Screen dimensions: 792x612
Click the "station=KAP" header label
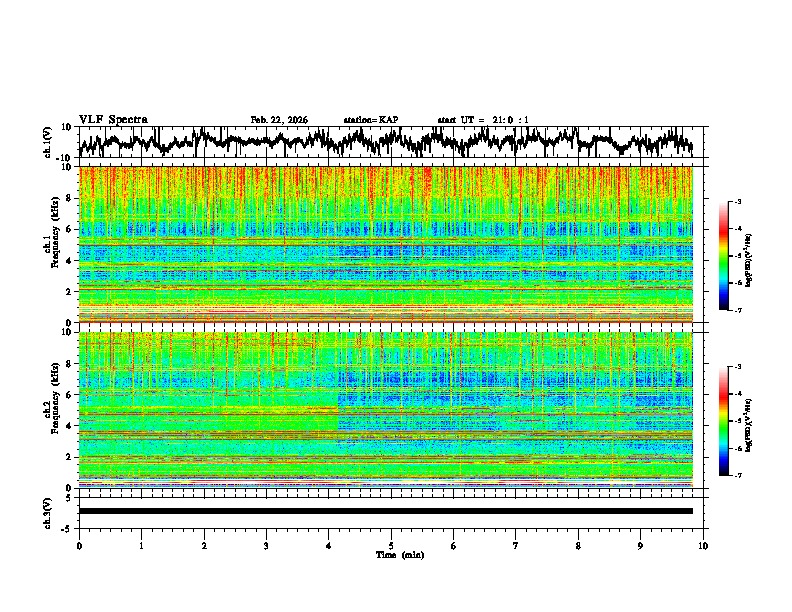(x=371, y=120)
